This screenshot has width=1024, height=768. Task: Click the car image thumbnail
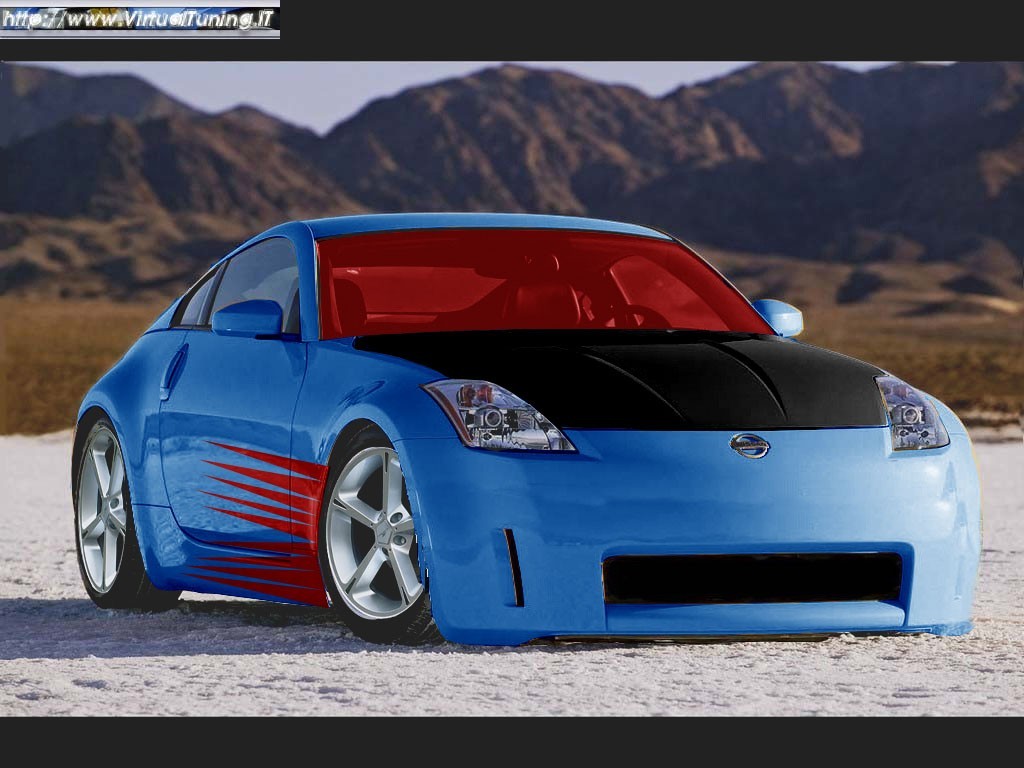click(512, 389)
